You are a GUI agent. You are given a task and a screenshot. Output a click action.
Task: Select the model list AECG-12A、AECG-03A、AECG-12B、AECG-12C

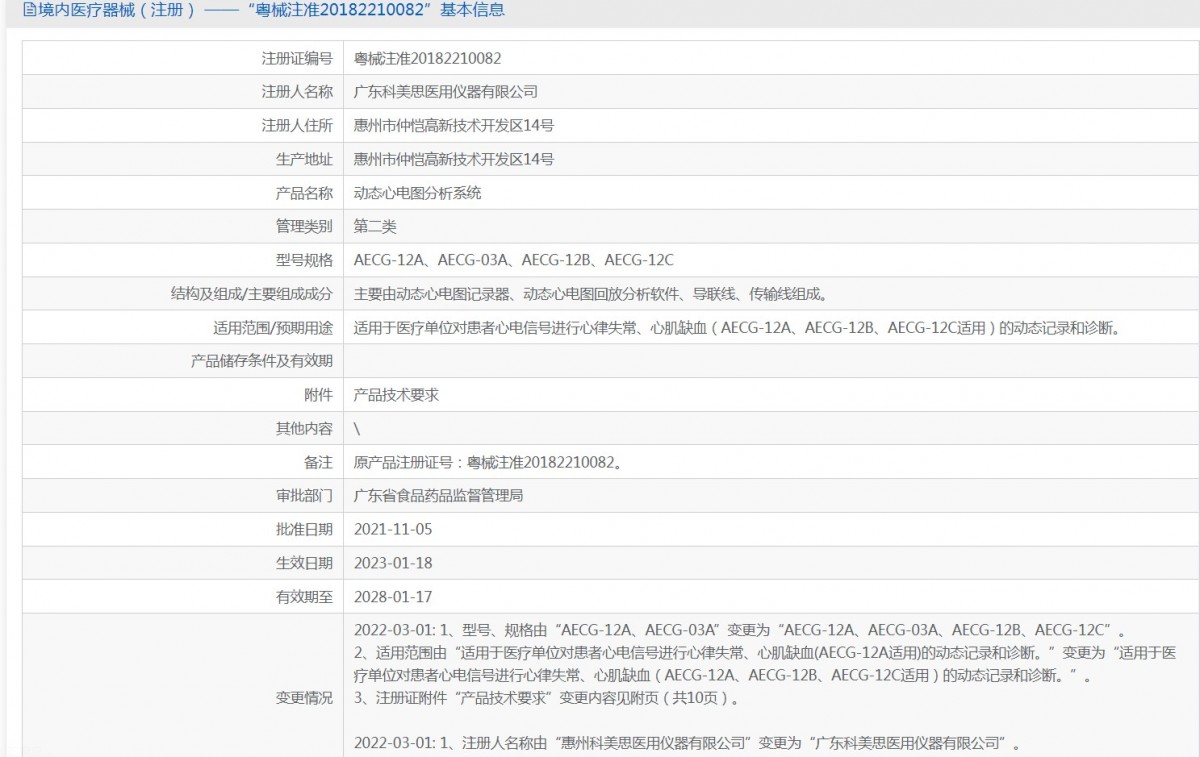point(514,260)
